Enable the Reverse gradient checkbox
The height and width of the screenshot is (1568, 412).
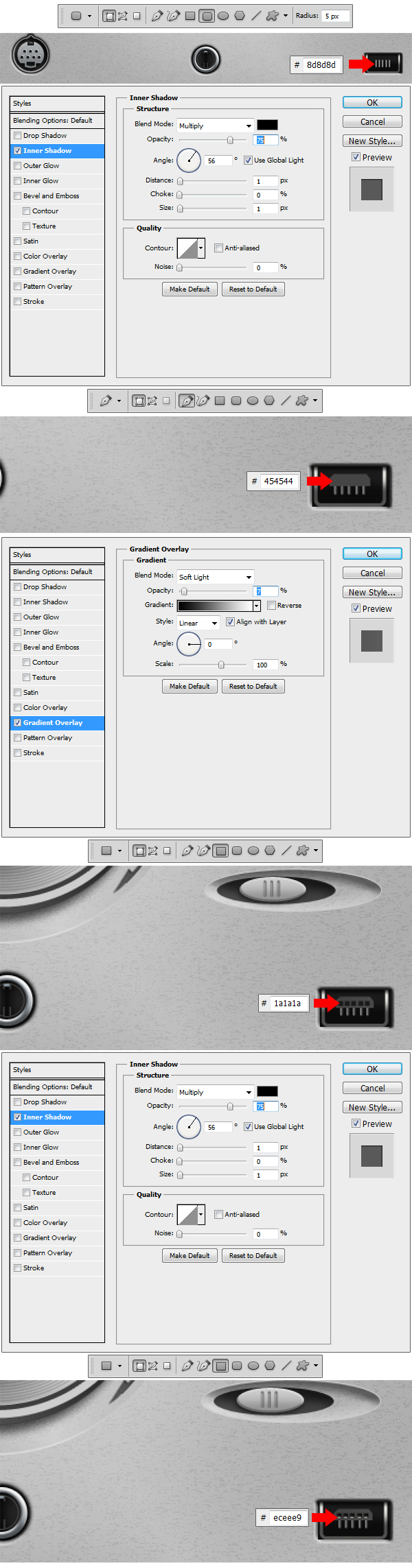[271, 605]
